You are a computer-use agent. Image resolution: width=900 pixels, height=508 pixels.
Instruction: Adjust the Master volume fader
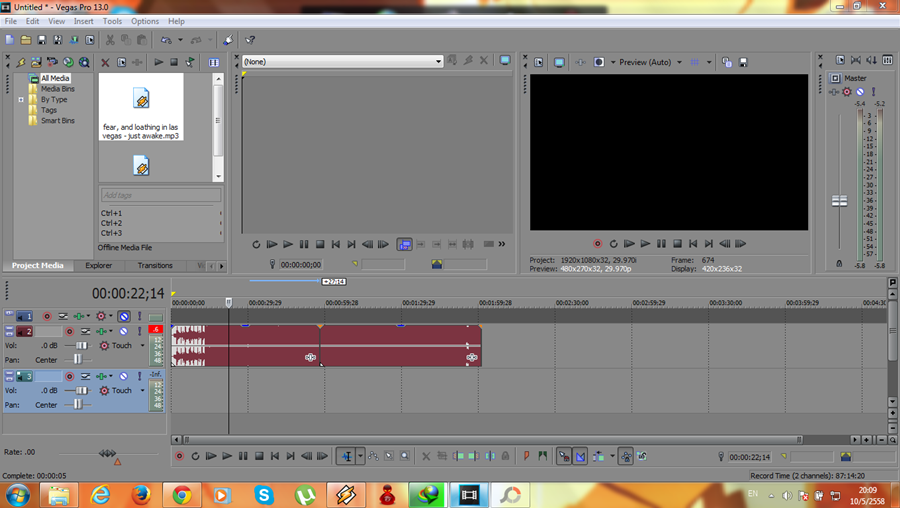tap(839, 201)
